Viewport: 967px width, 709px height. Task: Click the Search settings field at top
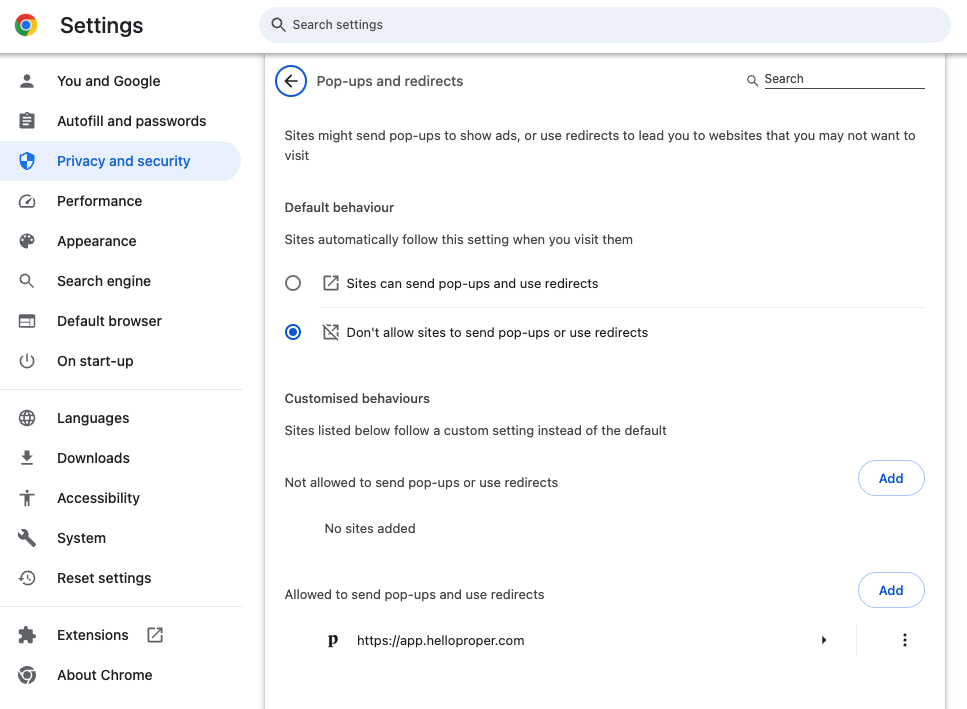[604, 25]
